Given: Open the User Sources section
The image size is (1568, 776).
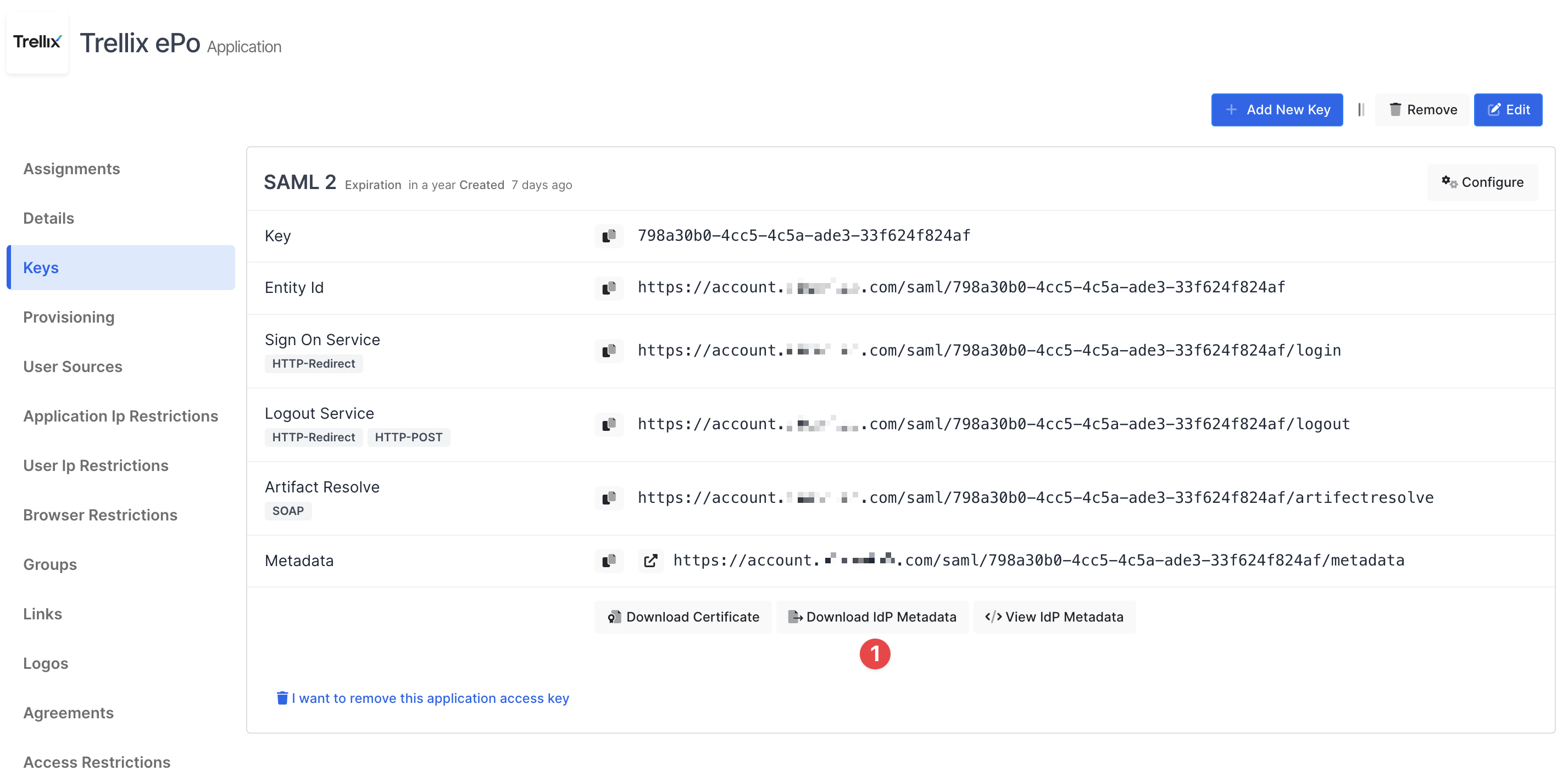Looking at the screenshot, I should pyautogui.click(x=73, y=366).
